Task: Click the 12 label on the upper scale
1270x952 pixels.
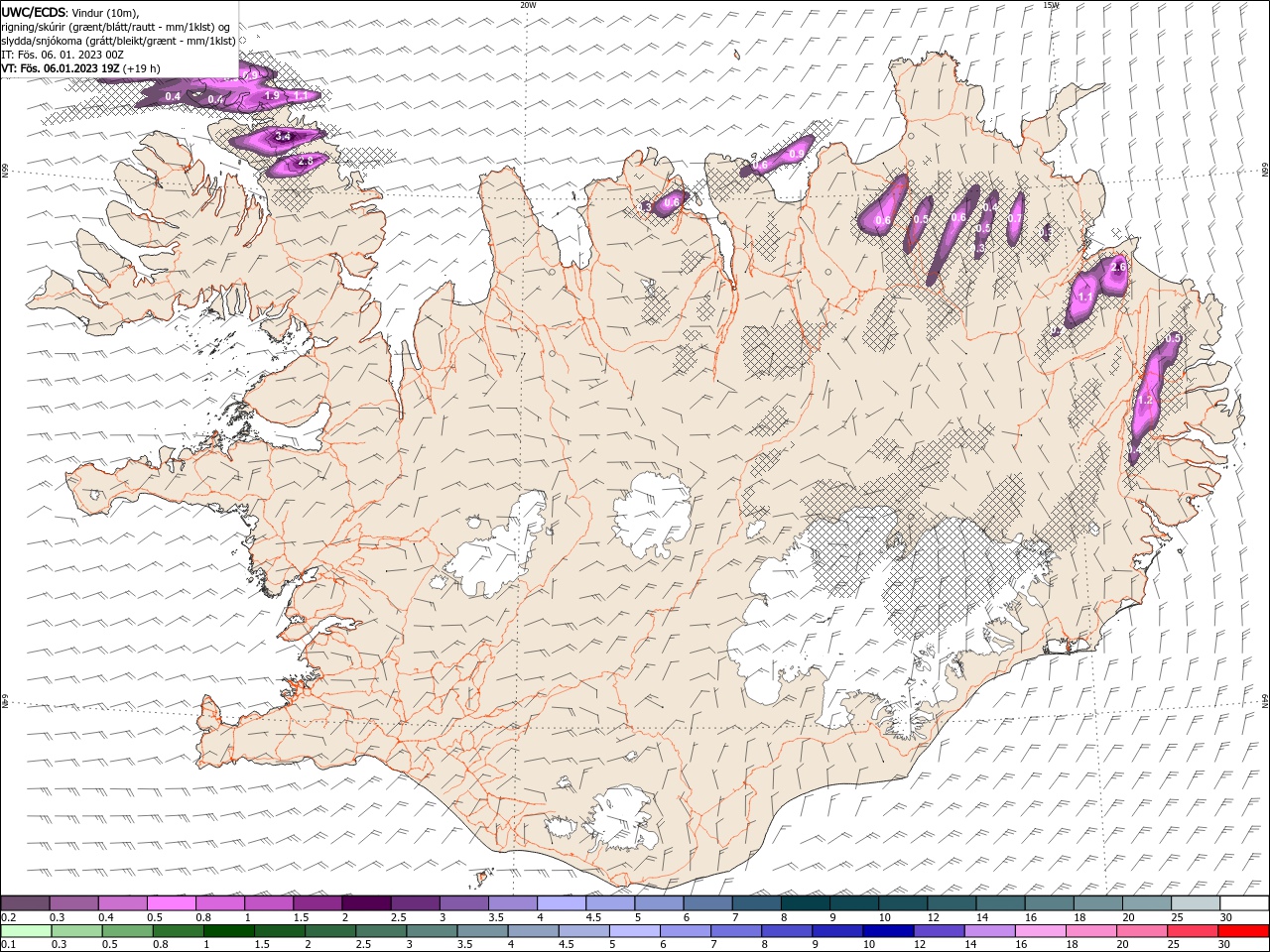Action: pos(933,916)
